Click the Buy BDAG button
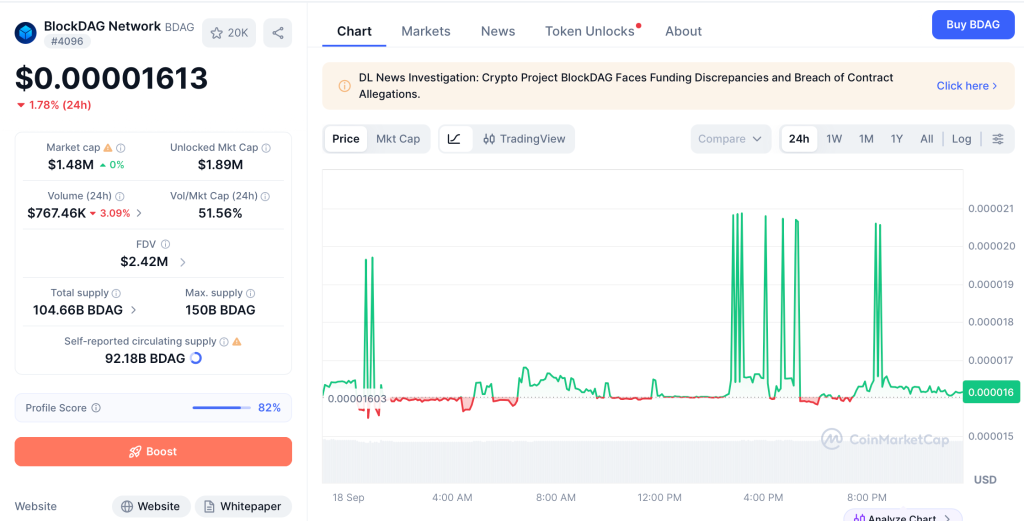 (973, 25)
